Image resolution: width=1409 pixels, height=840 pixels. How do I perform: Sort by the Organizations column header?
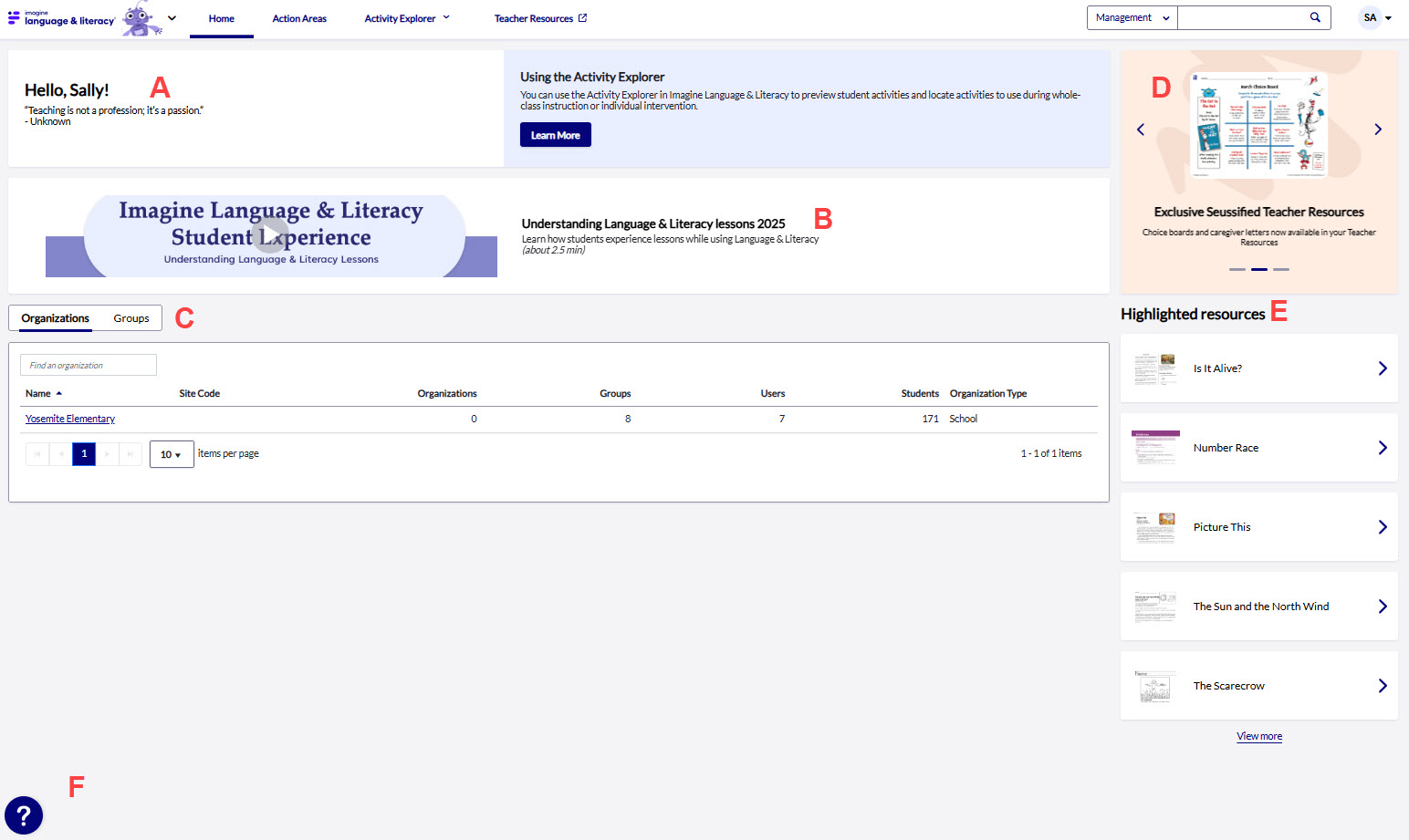[x=447, y=394]
